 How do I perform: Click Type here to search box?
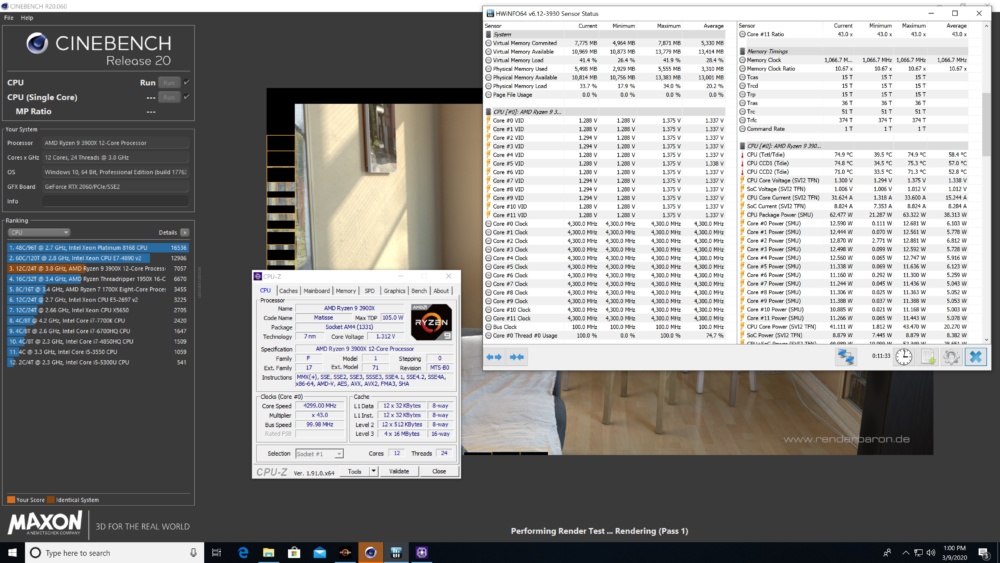[x=115, y=553]
